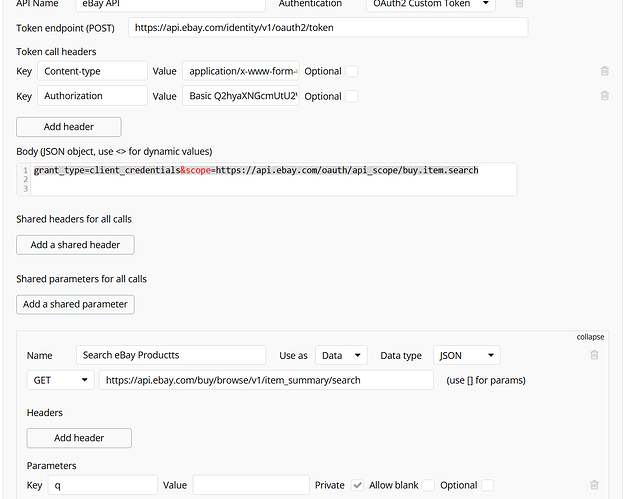Screen dimensions: 627x499
Task: Edit the item_summary/search URL field
Action: click(x=266, y=380)
